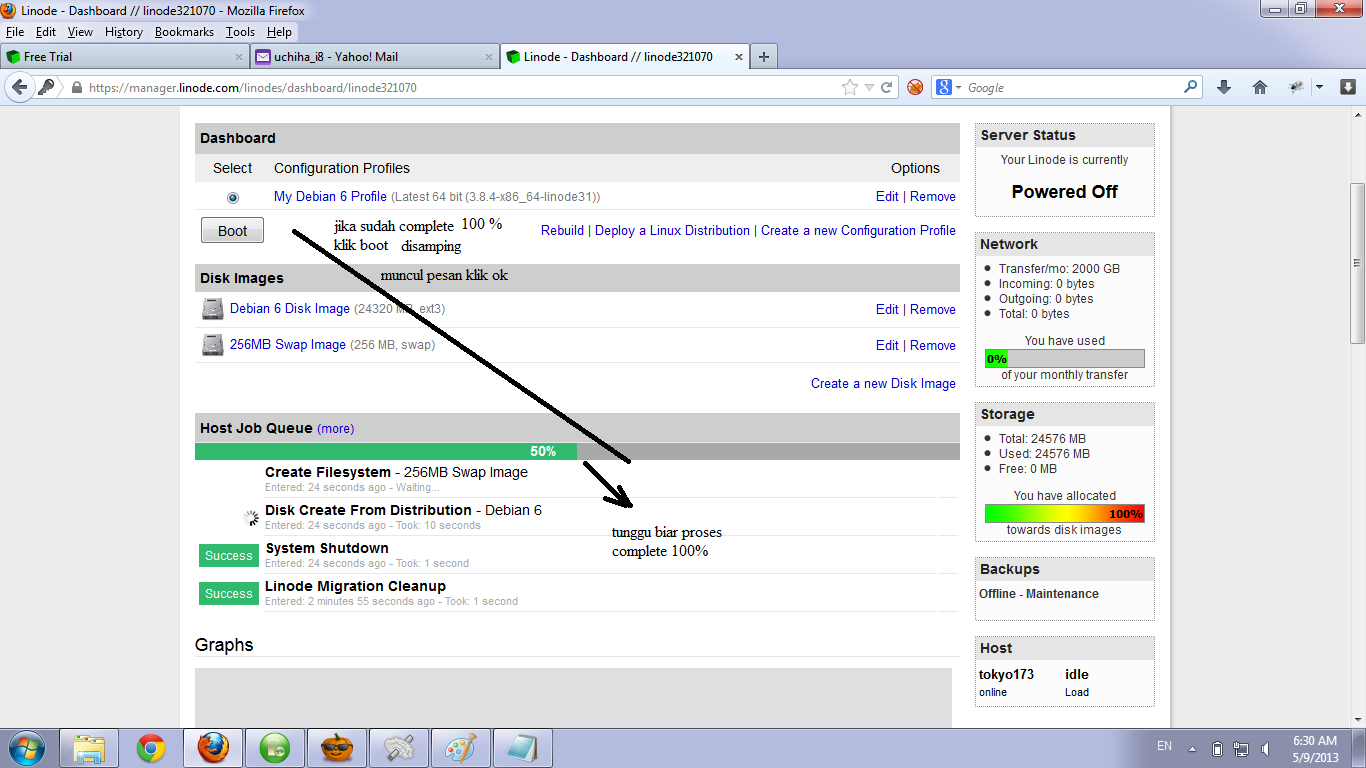Go back using the browser back arrow
The image size is (1366, 768).
(x=18, y=87)
